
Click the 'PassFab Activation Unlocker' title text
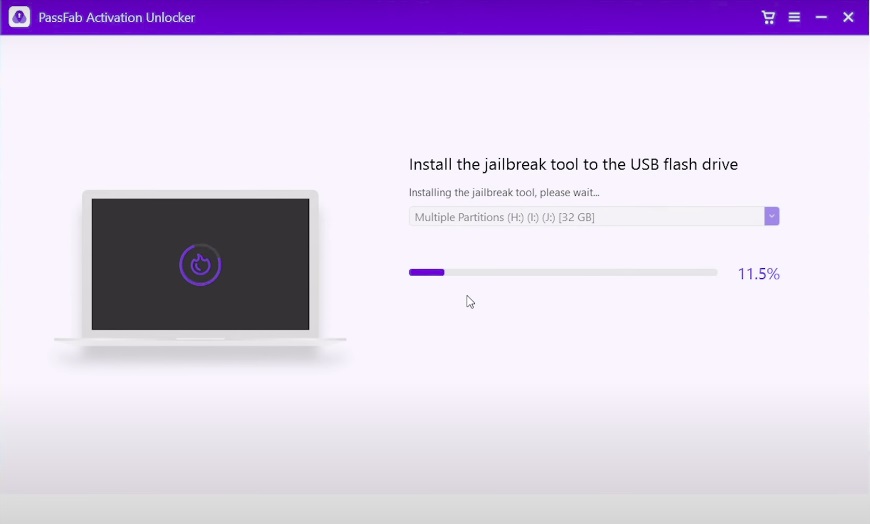(116, 18)
